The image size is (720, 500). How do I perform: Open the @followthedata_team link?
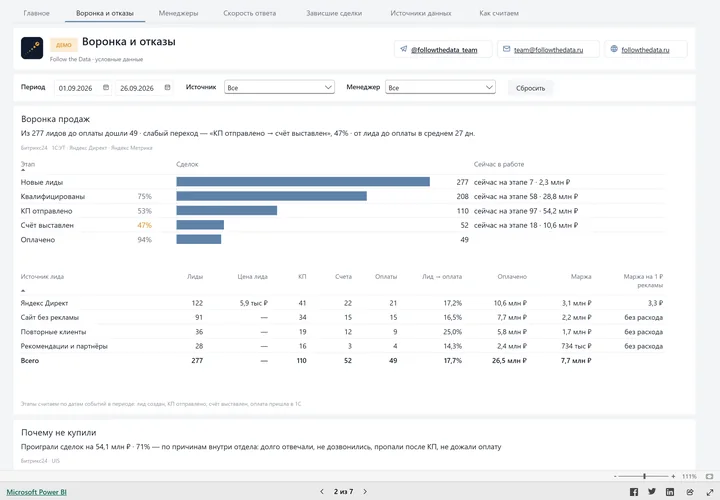point(444,50)
